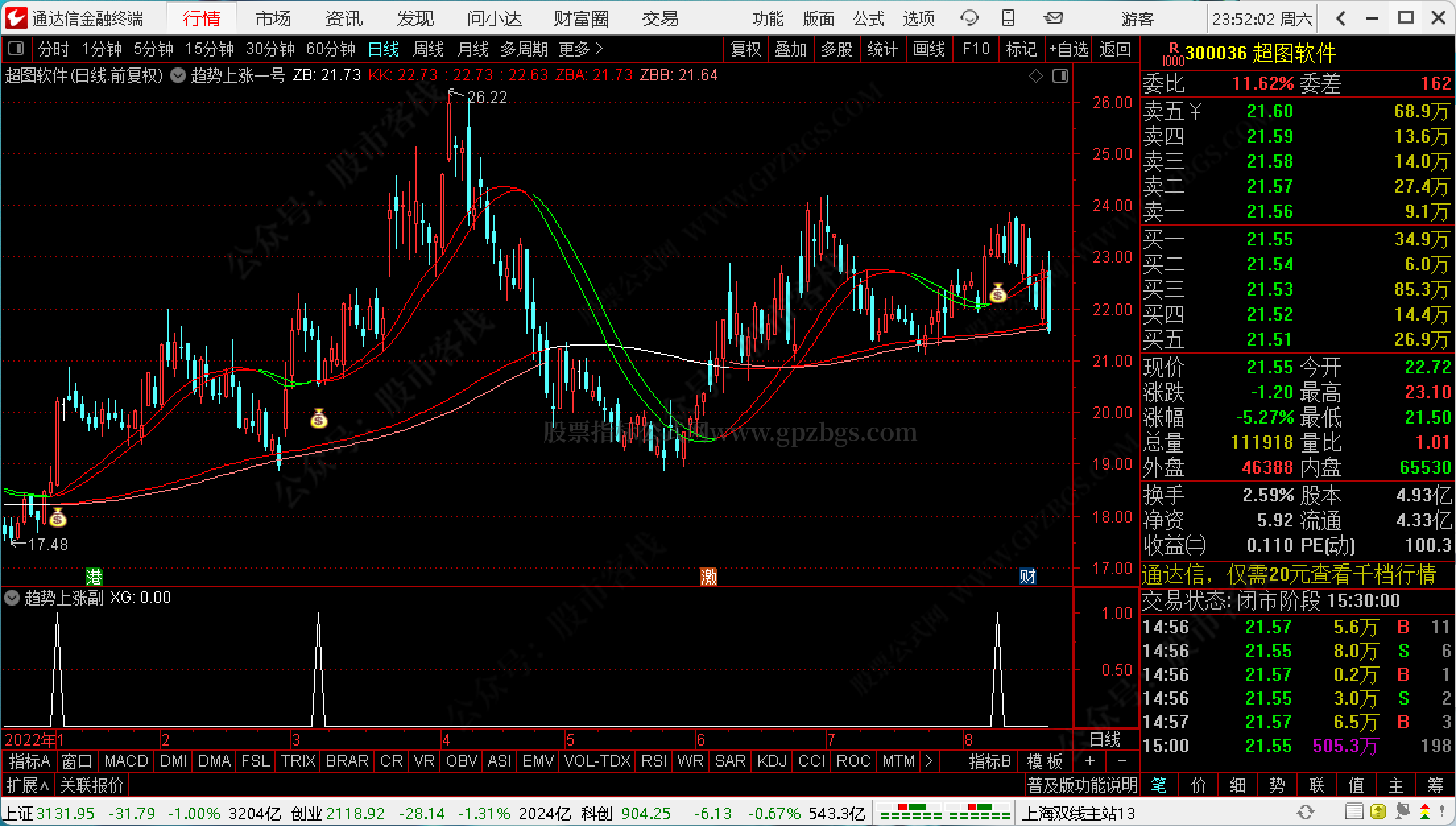Click the Tongdaxin logo icon
1456x826 pixels.
(x=16, y=18)
